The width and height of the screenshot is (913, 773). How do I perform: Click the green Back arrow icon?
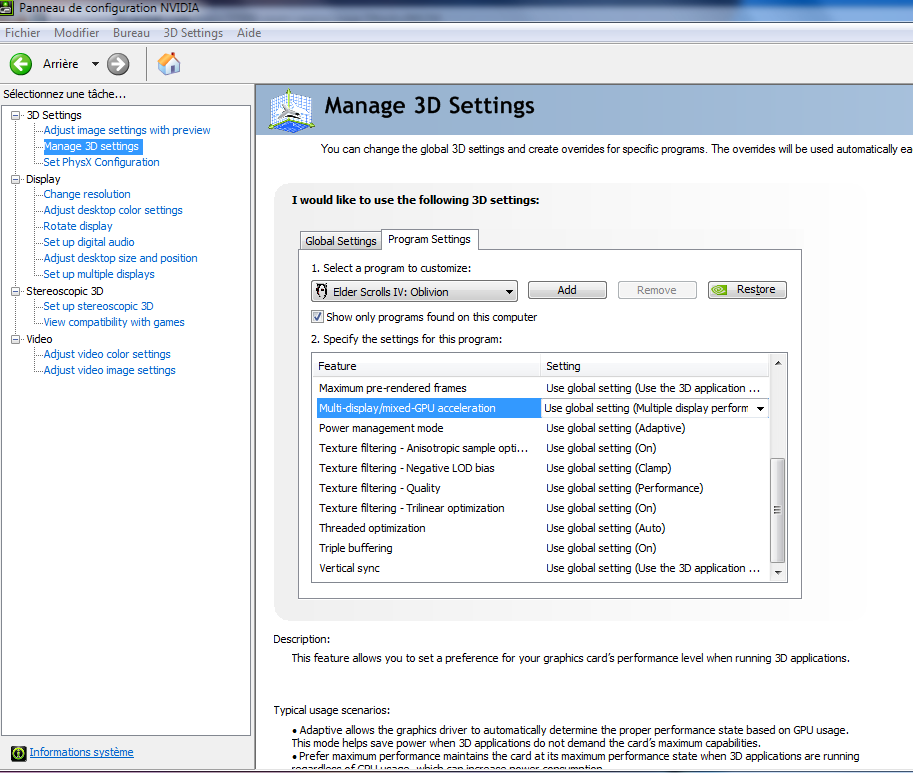[x=21, y=64]
